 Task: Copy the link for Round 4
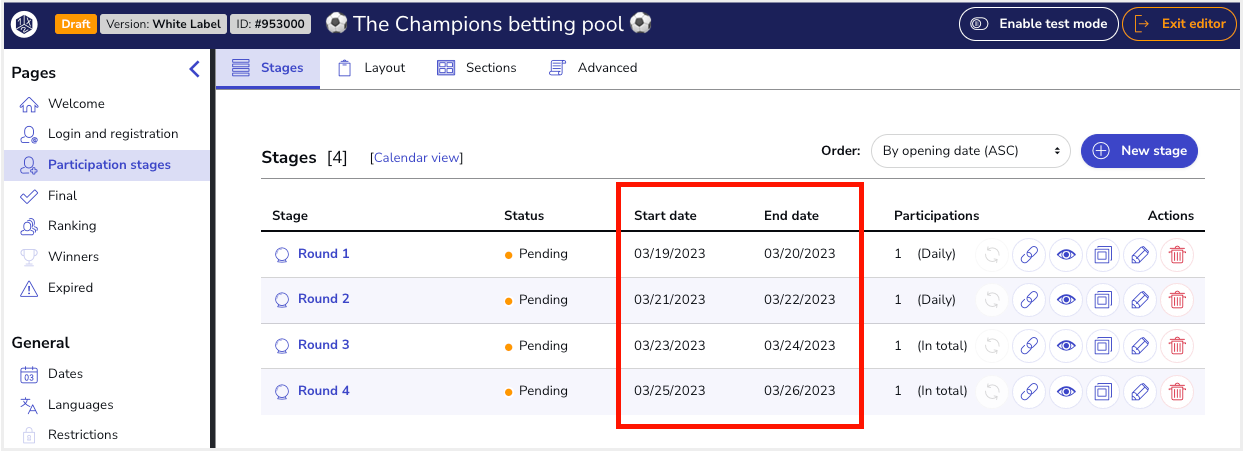(1029, 392)
